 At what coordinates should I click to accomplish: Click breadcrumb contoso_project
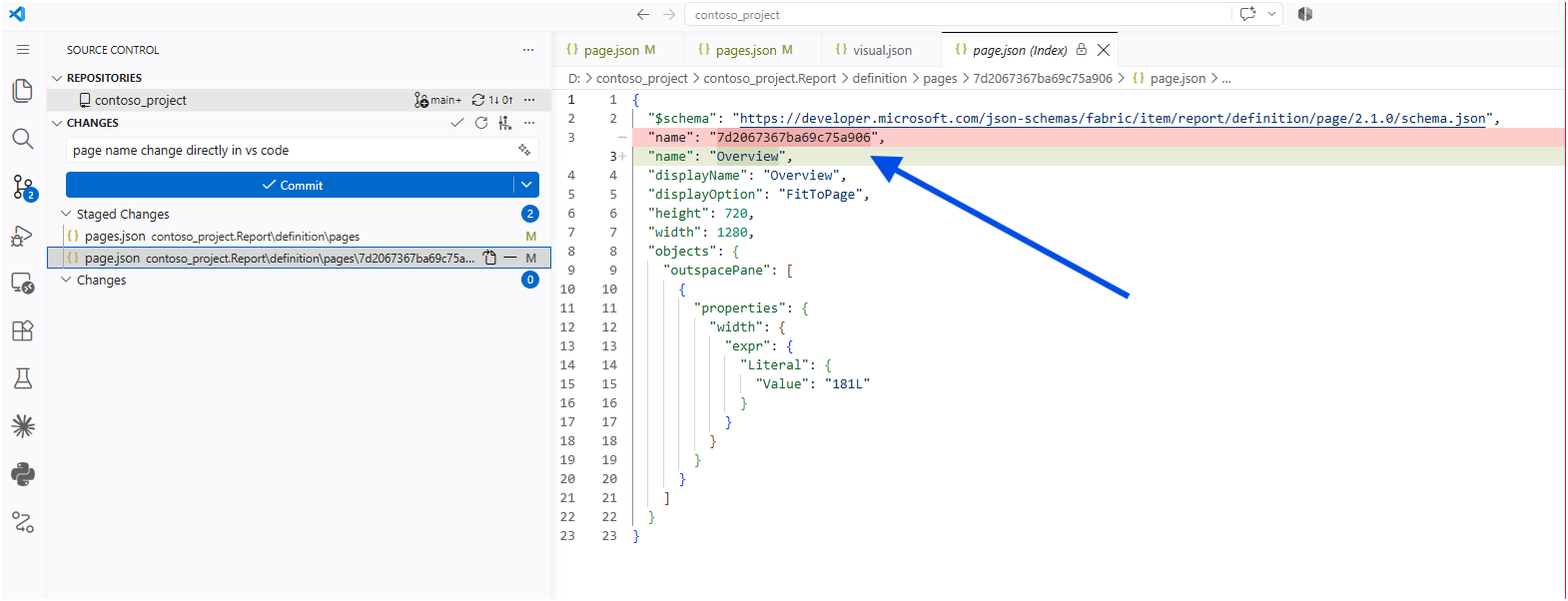coord(642,78)
